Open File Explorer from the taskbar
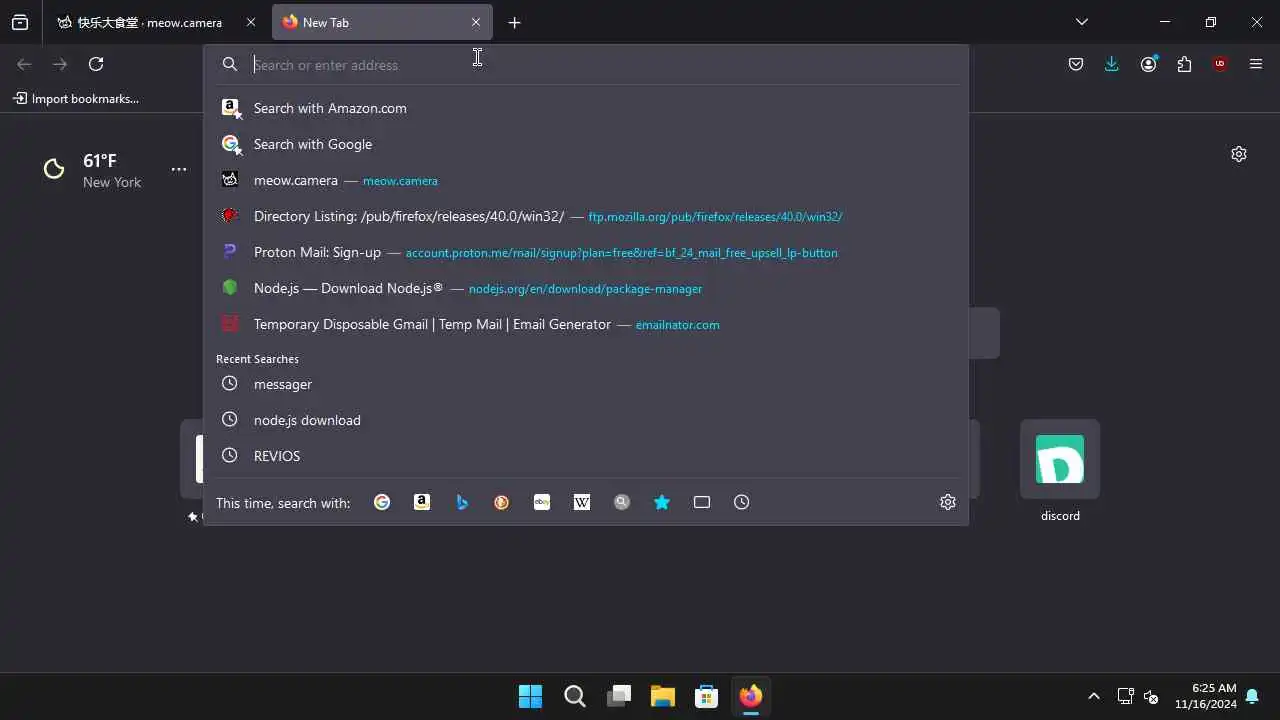 pyautogui.click(x=663, y=696)
